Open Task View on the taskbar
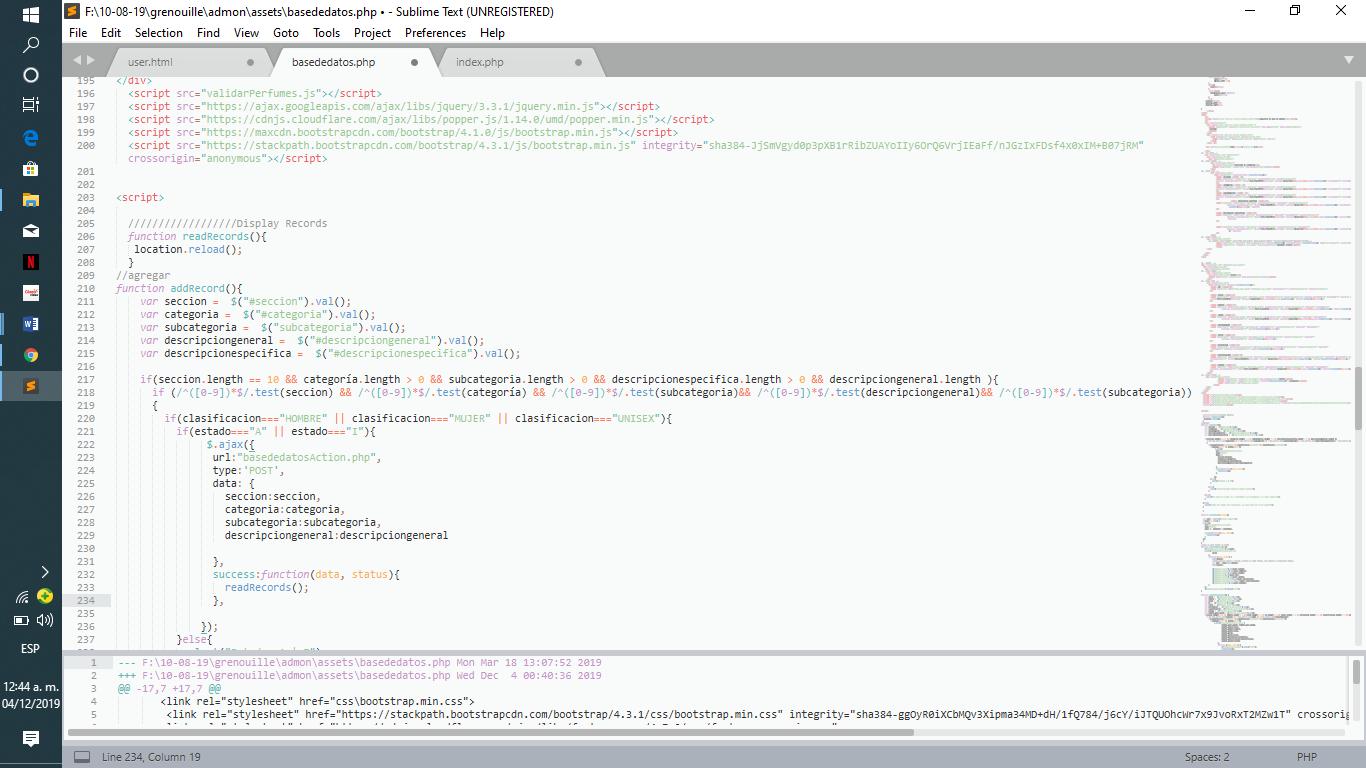Viewport: 1366px width, 768px height. click(30, 104)
